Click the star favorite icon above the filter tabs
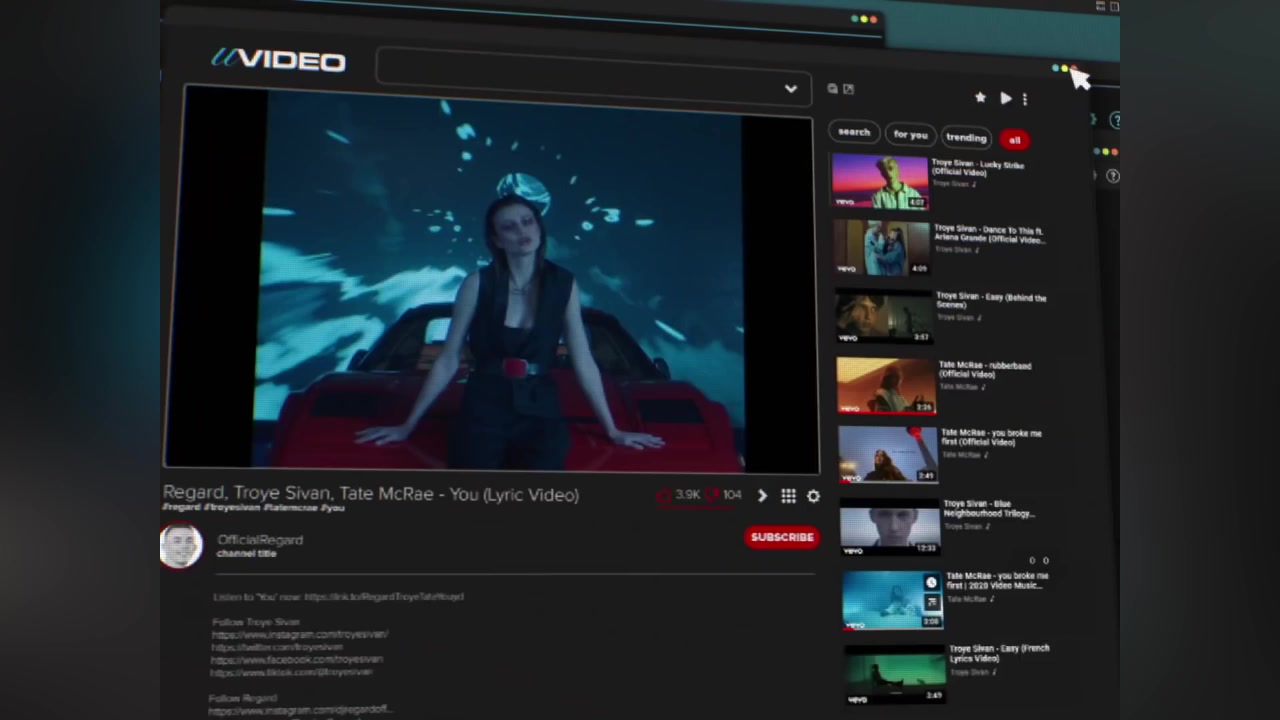This screenshot has width=1280, height=720. (980, 97)
